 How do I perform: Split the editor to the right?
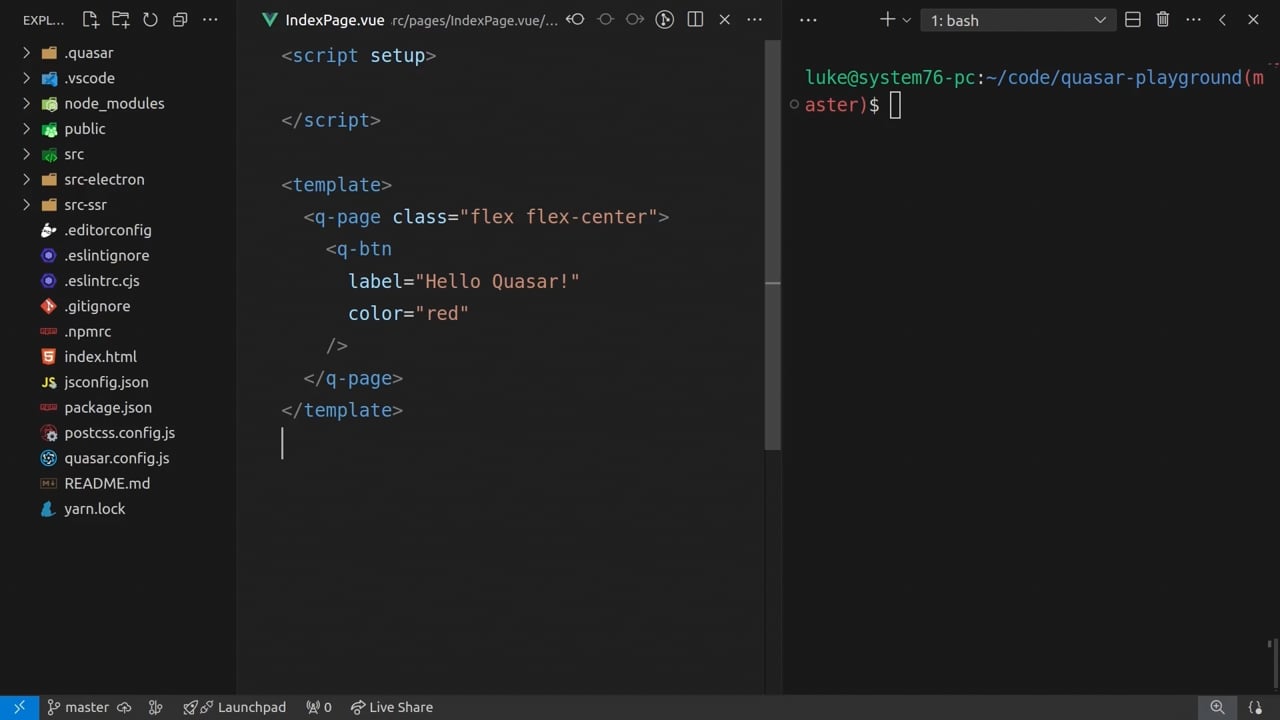pyautogui.click(x=695, y=20)
